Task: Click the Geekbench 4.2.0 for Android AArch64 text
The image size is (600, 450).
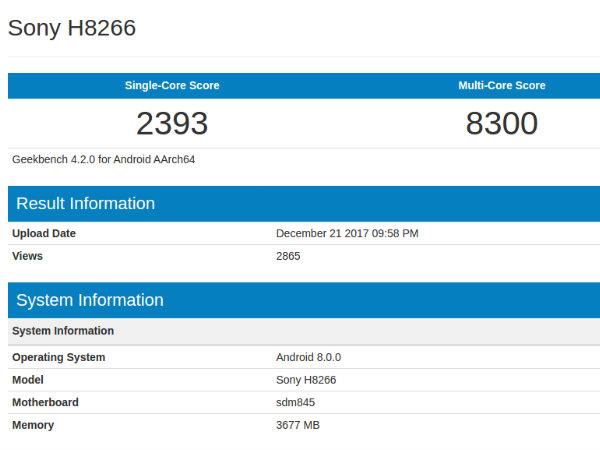Action: (x=104, y=160)
